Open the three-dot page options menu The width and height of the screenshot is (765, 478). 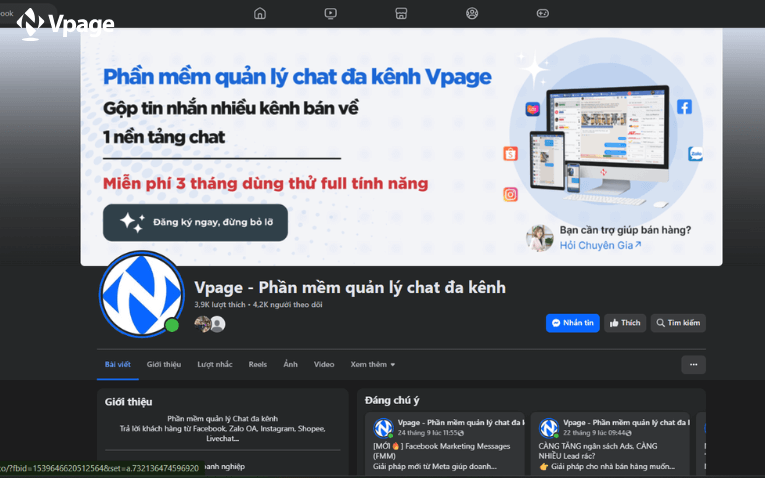tap(693, 365)
